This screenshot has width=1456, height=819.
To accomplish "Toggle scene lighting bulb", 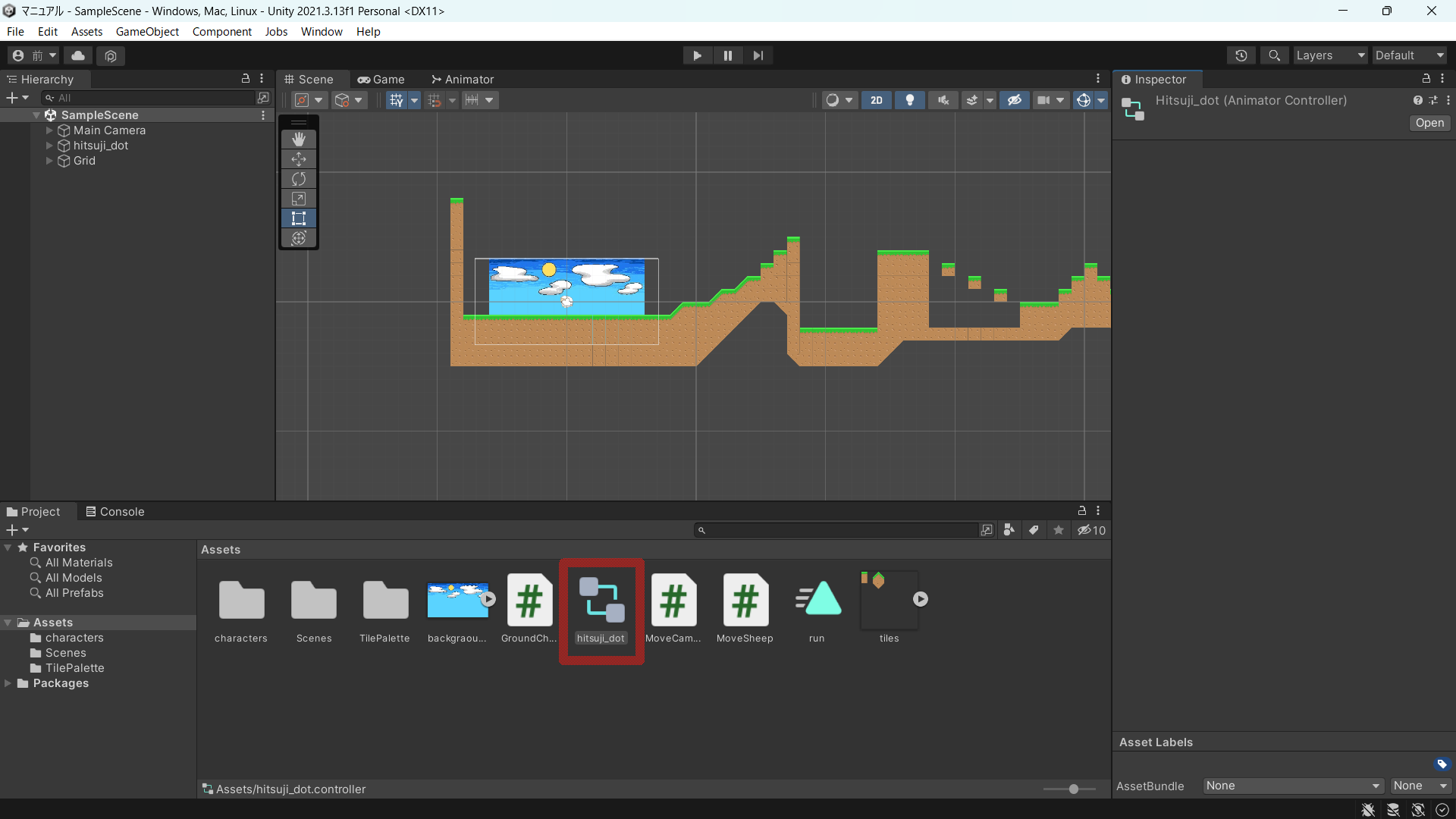I will (x=909, y=100).
